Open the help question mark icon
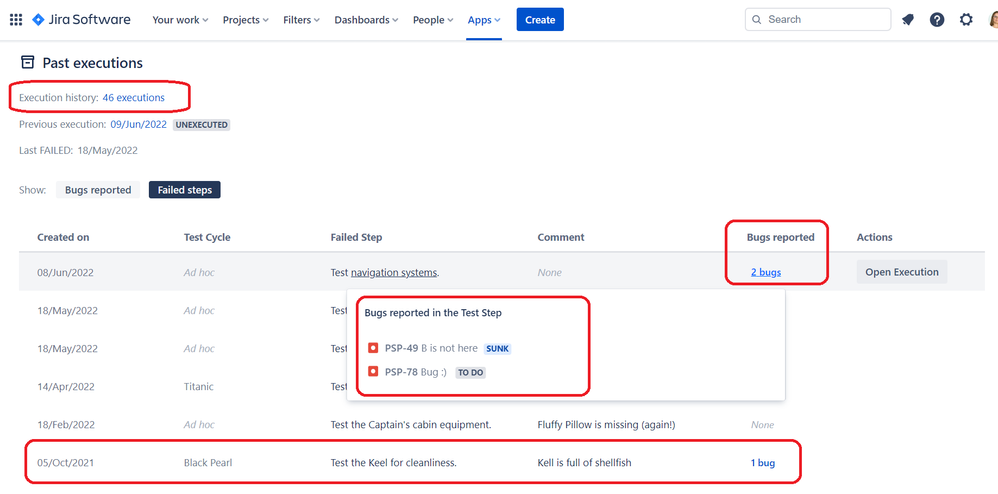Viewport: 998px width, 494px height. [x=937, y=20]
